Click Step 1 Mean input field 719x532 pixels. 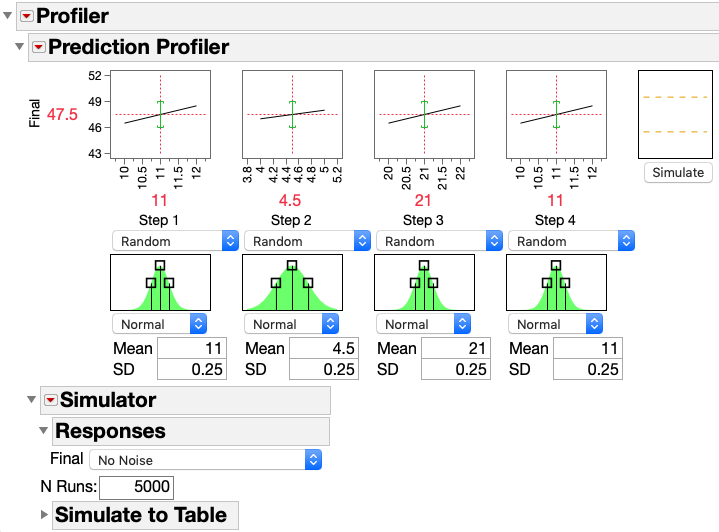click(192, 348)
